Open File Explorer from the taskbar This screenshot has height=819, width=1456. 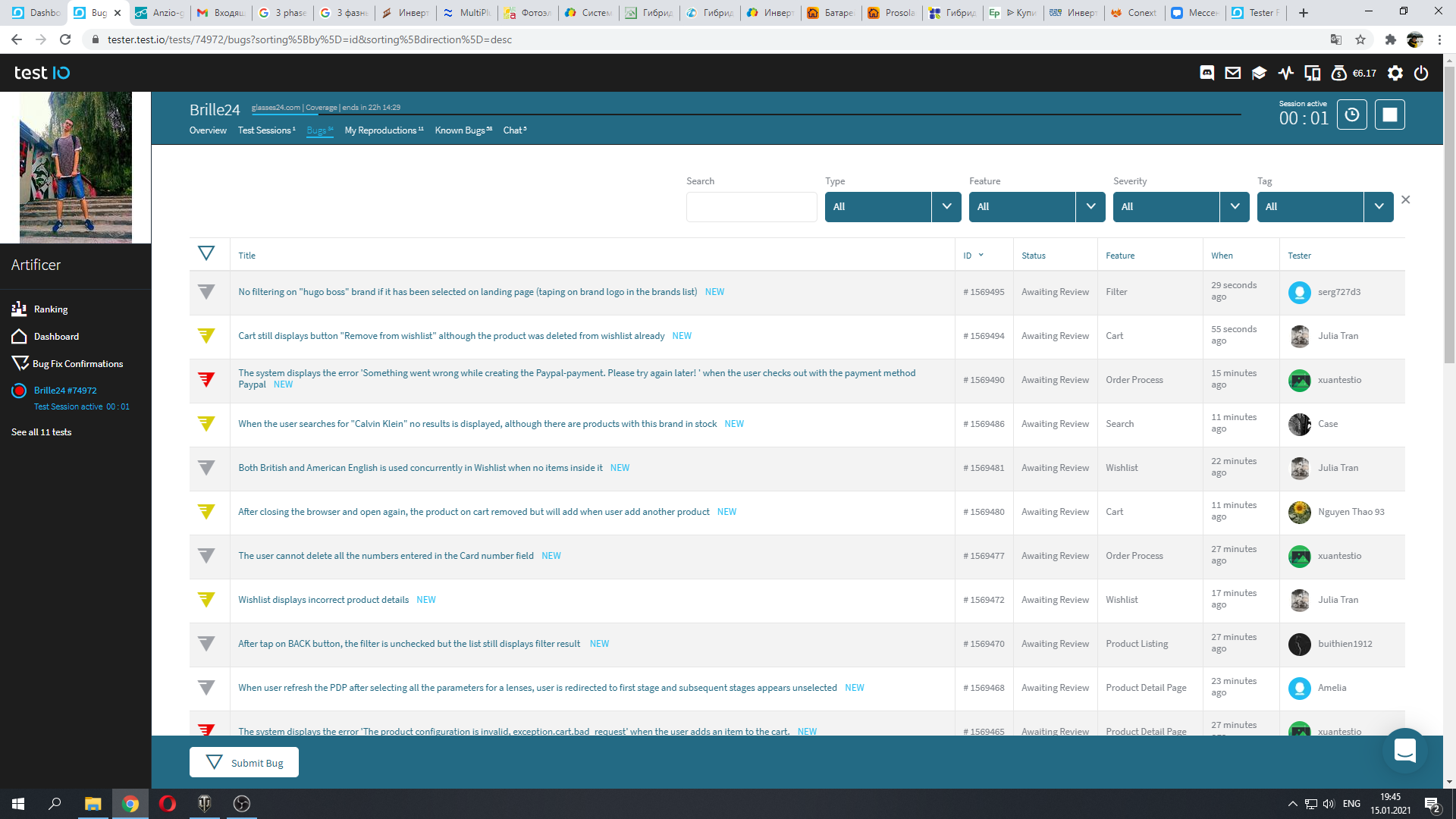pyautogui.click(x=93, y=804)
